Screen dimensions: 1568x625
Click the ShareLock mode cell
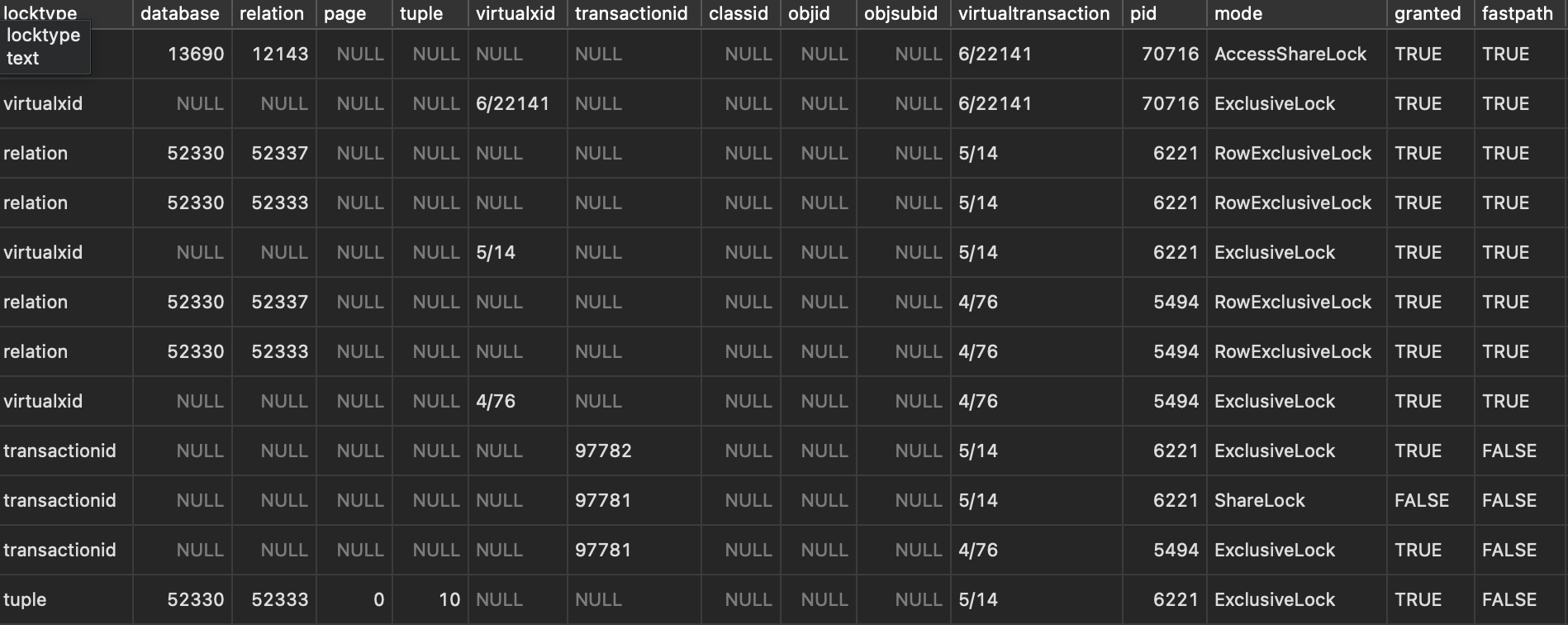[1259, 500]
